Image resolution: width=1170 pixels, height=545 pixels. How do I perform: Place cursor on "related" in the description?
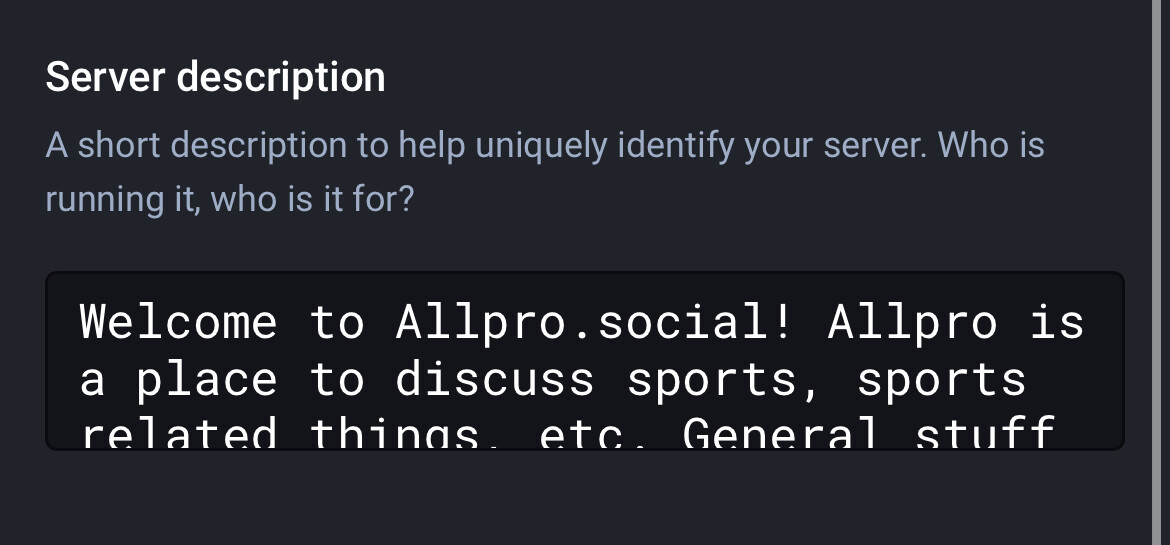(x=179, y=434)
